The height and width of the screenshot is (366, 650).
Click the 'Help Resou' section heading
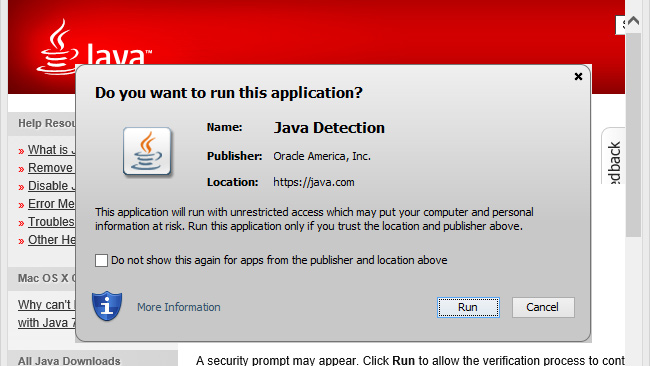coord(47,123)
